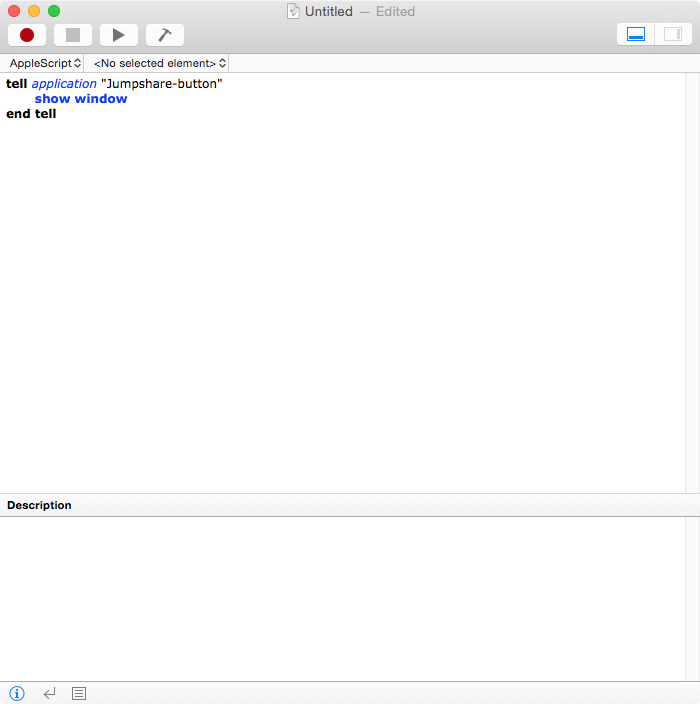Viewport: 700px width, 704px height.
Task: Zoom the window with green button
Action: point(54,11)
